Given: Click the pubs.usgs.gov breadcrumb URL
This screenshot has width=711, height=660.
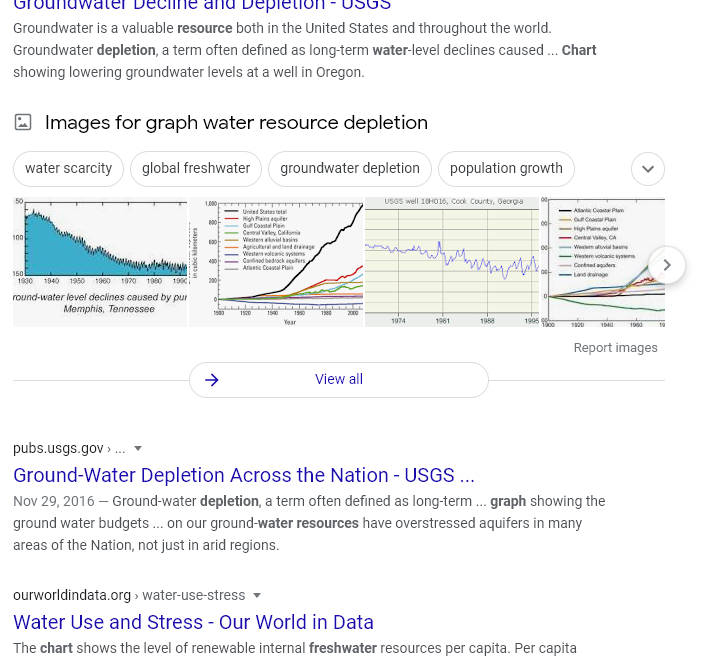Looking at the screenshot, I should [69, 448].
